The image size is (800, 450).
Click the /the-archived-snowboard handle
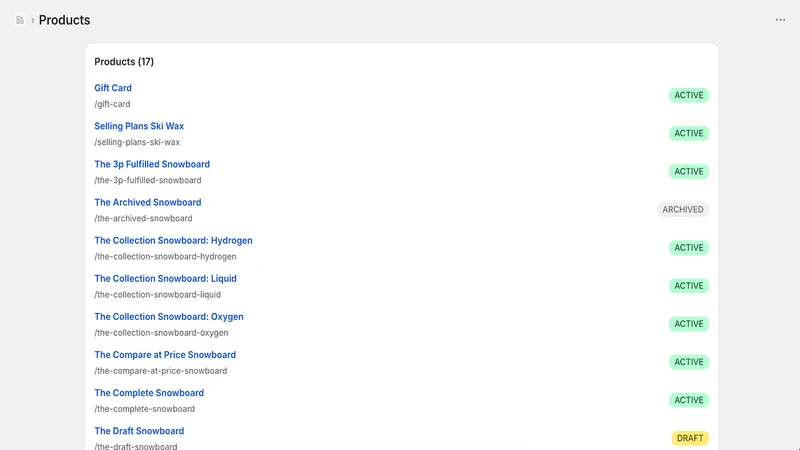click(143, 218)
